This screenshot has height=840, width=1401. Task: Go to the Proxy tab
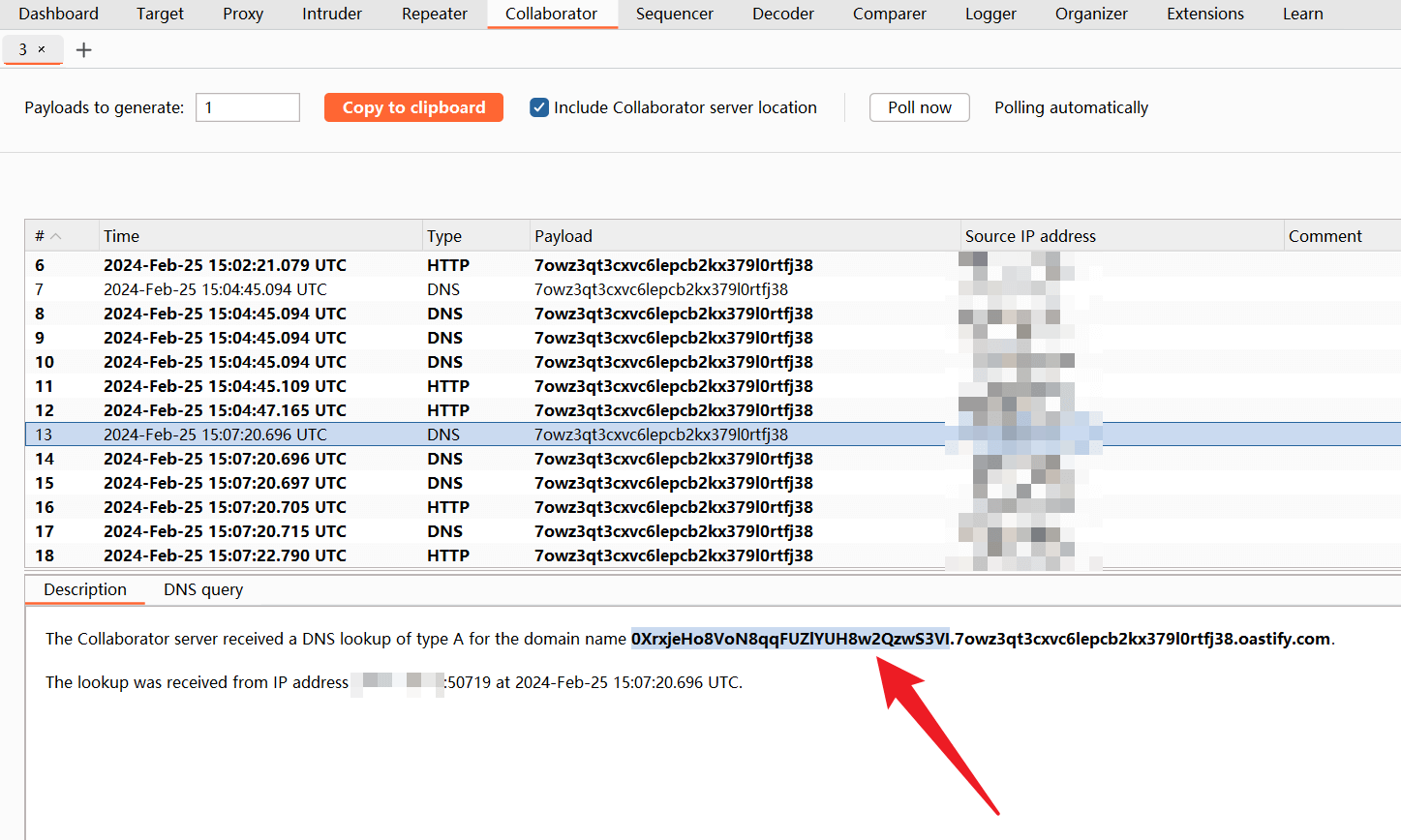click(x=243, y=14)
